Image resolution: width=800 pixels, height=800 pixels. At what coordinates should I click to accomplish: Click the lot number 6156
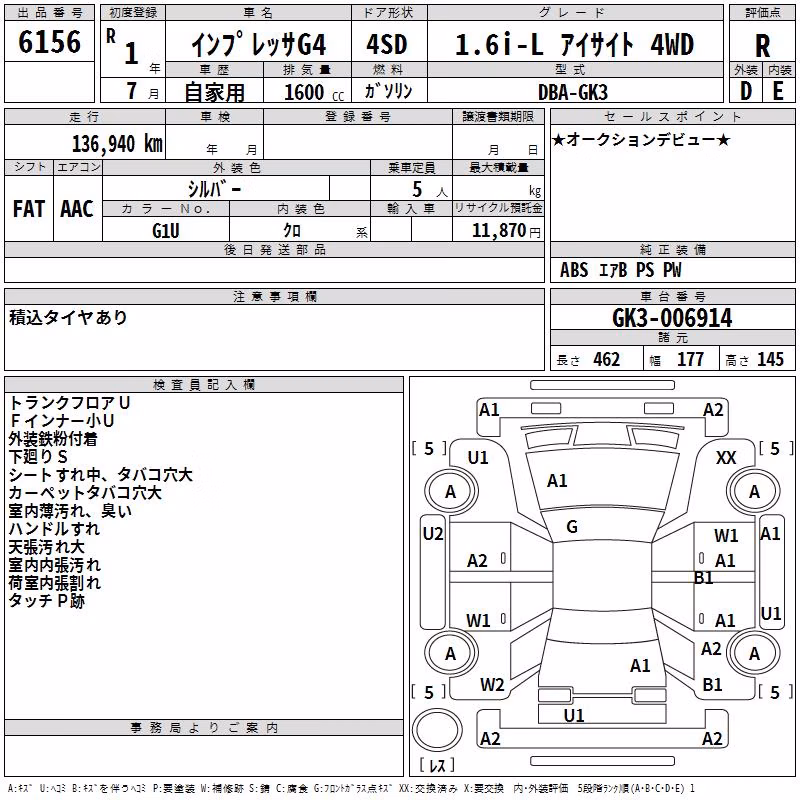tap(49, 42)
